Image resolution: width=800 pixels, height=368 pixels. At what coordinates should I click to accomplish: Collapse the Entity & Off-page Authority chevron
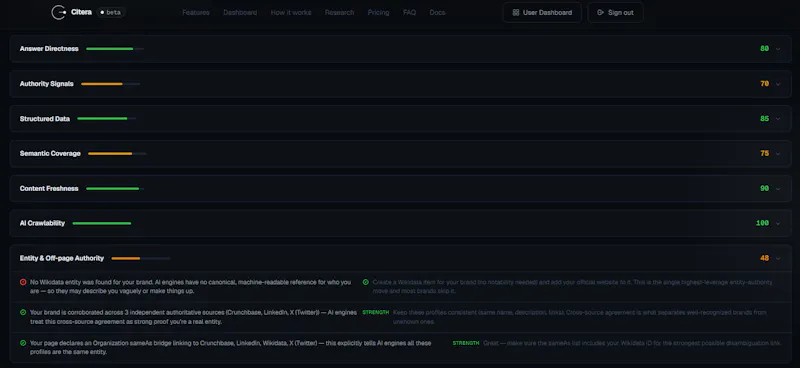778,259
